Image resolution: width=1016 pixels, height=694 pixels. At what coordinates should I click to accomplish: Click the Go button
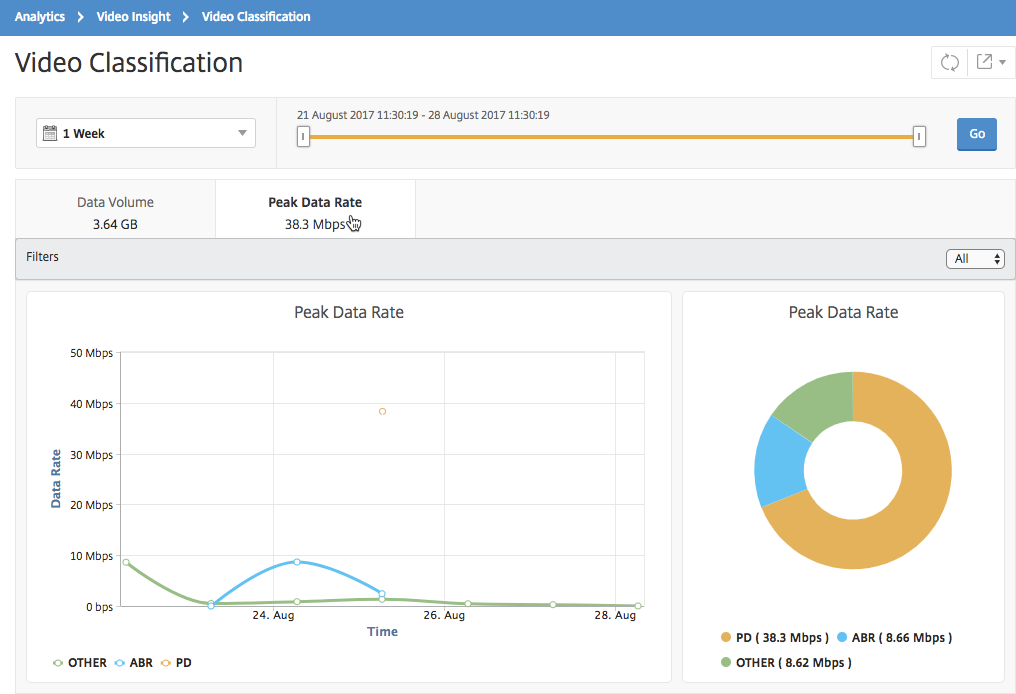point(976,134)
